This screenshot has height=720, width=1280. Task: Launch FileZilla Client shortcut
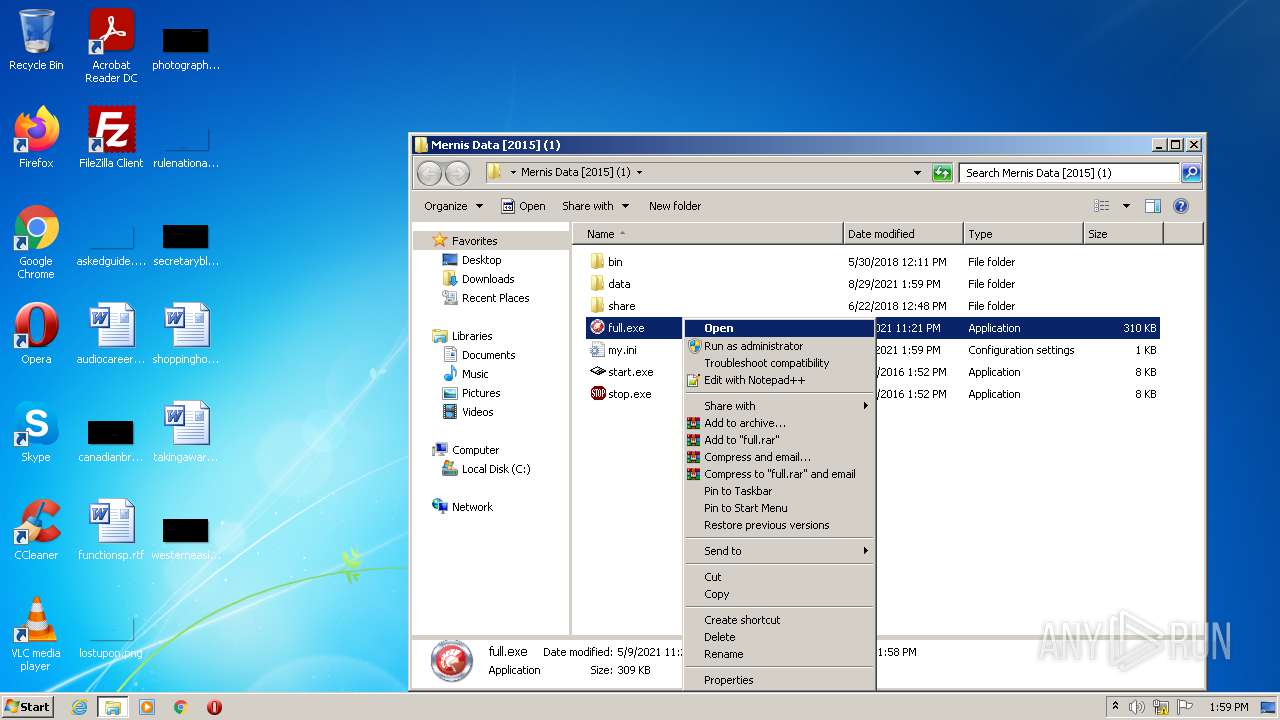[111, 138]
